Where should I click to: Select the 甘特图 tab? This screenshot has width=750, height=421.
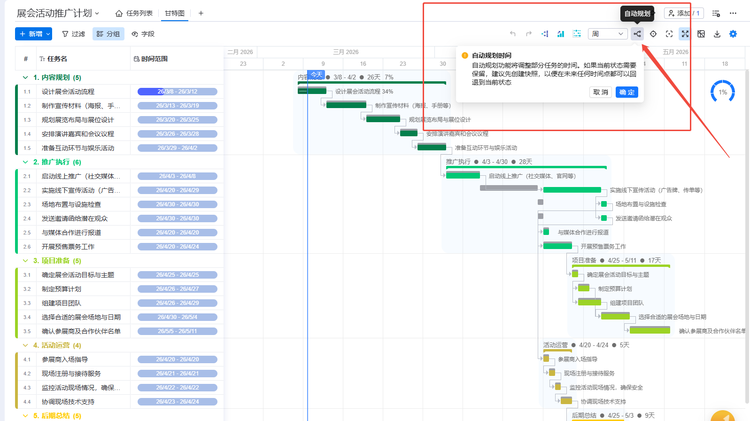[x=175, y=13]
